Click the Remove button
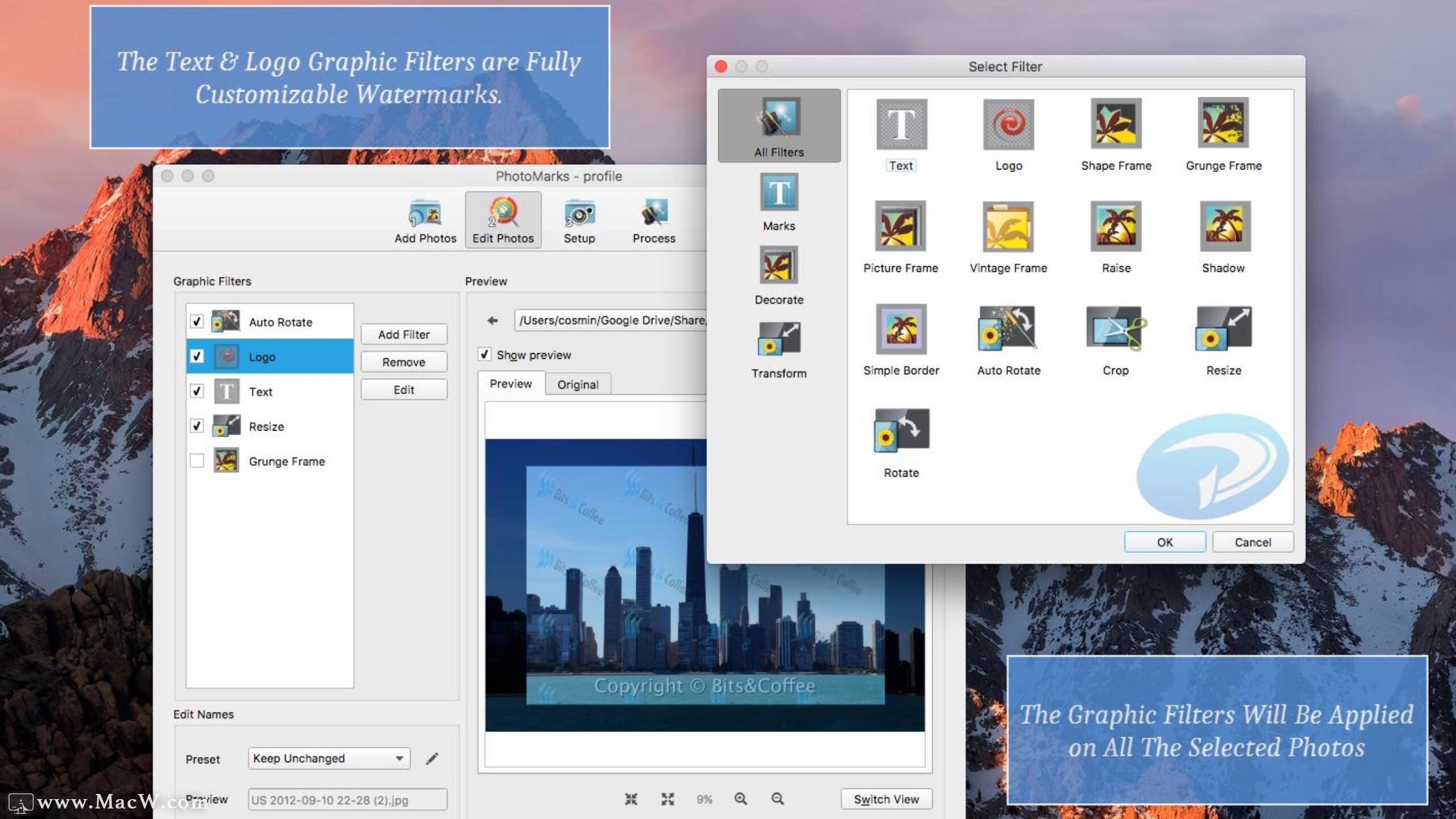 point(404,362)
